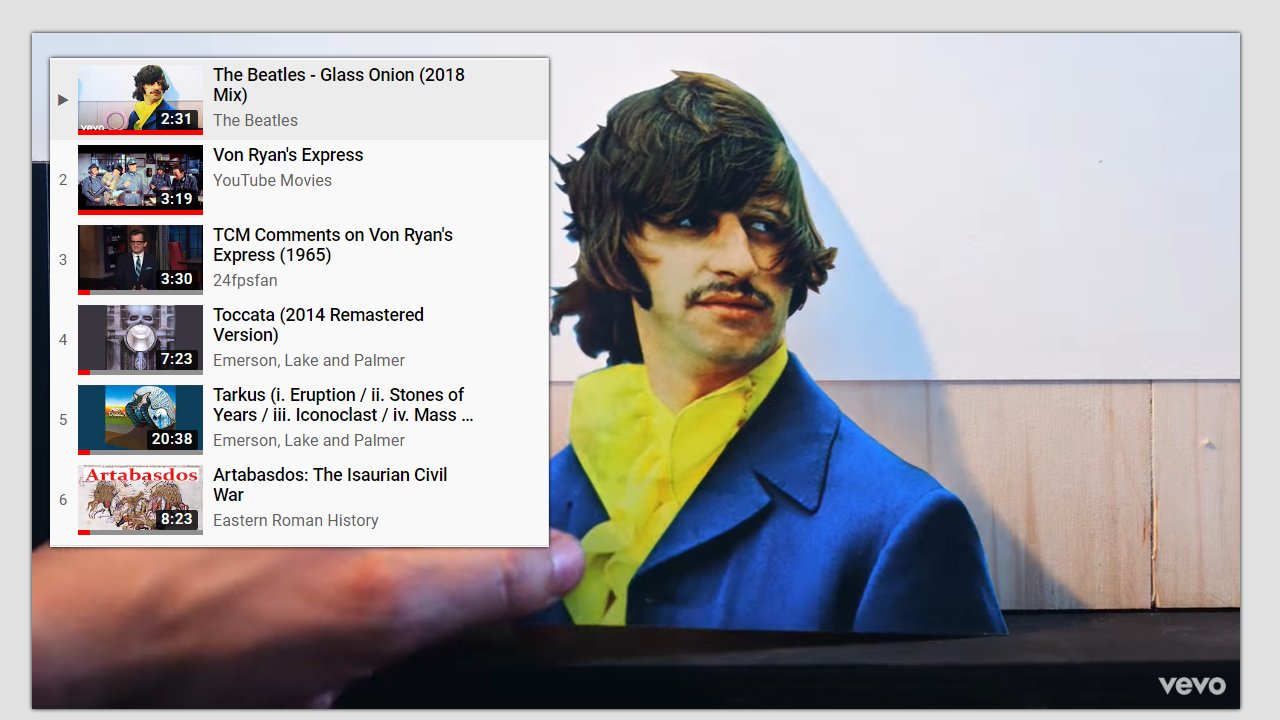The image size is (1280, 720).
Task: Open the 24fpsfan channel name
Action: (x=245, y=280)
